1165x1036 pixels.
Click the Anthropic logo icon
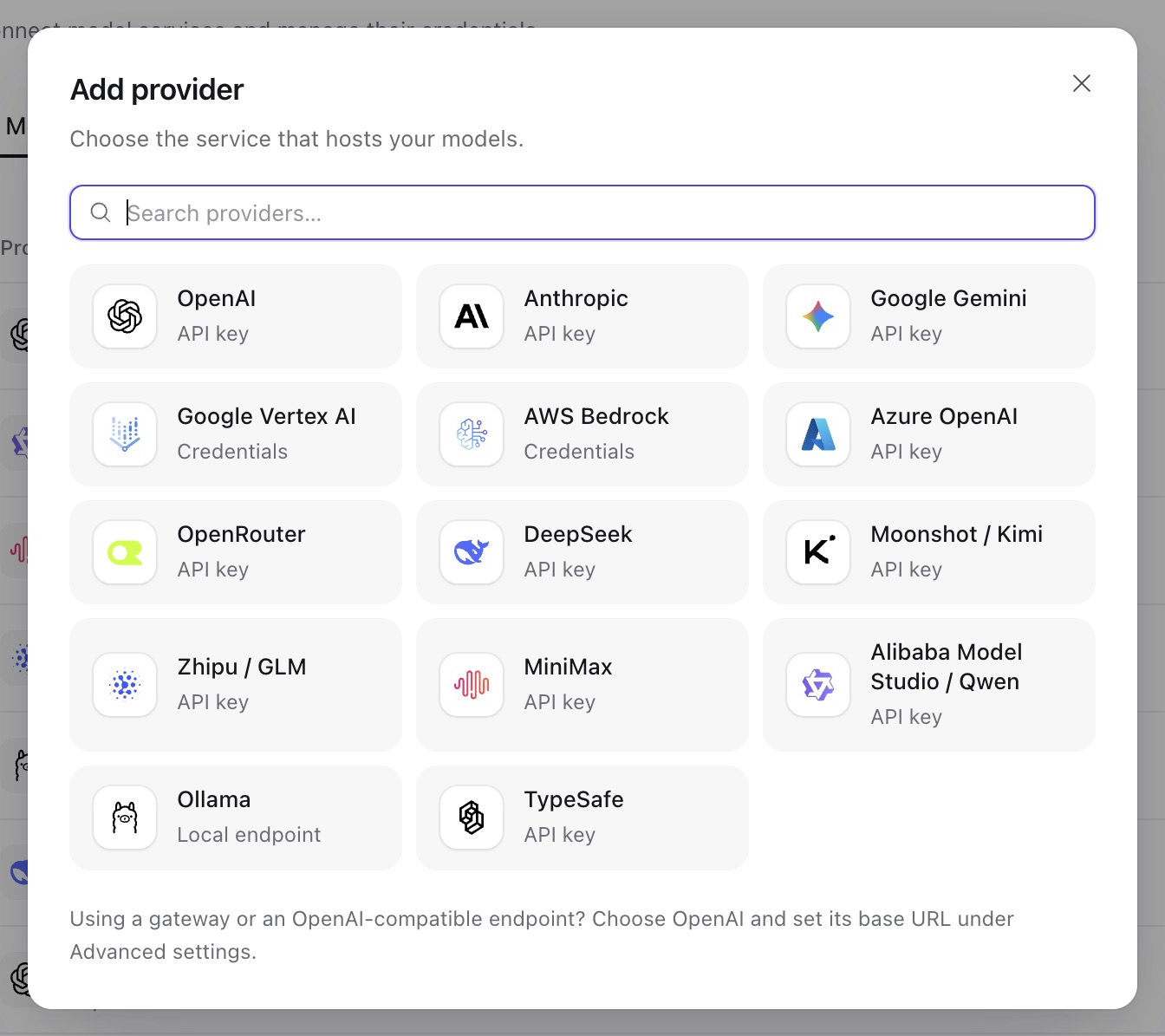point(472,316)
